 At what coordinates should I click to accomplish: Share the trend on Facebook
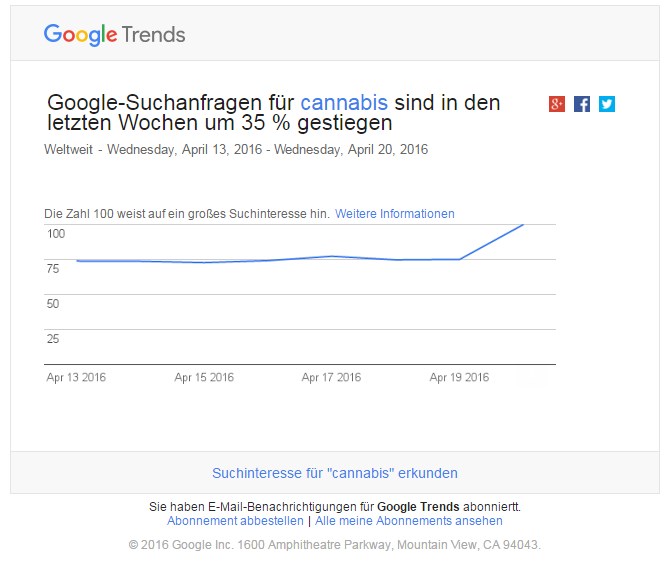(582, 104)
